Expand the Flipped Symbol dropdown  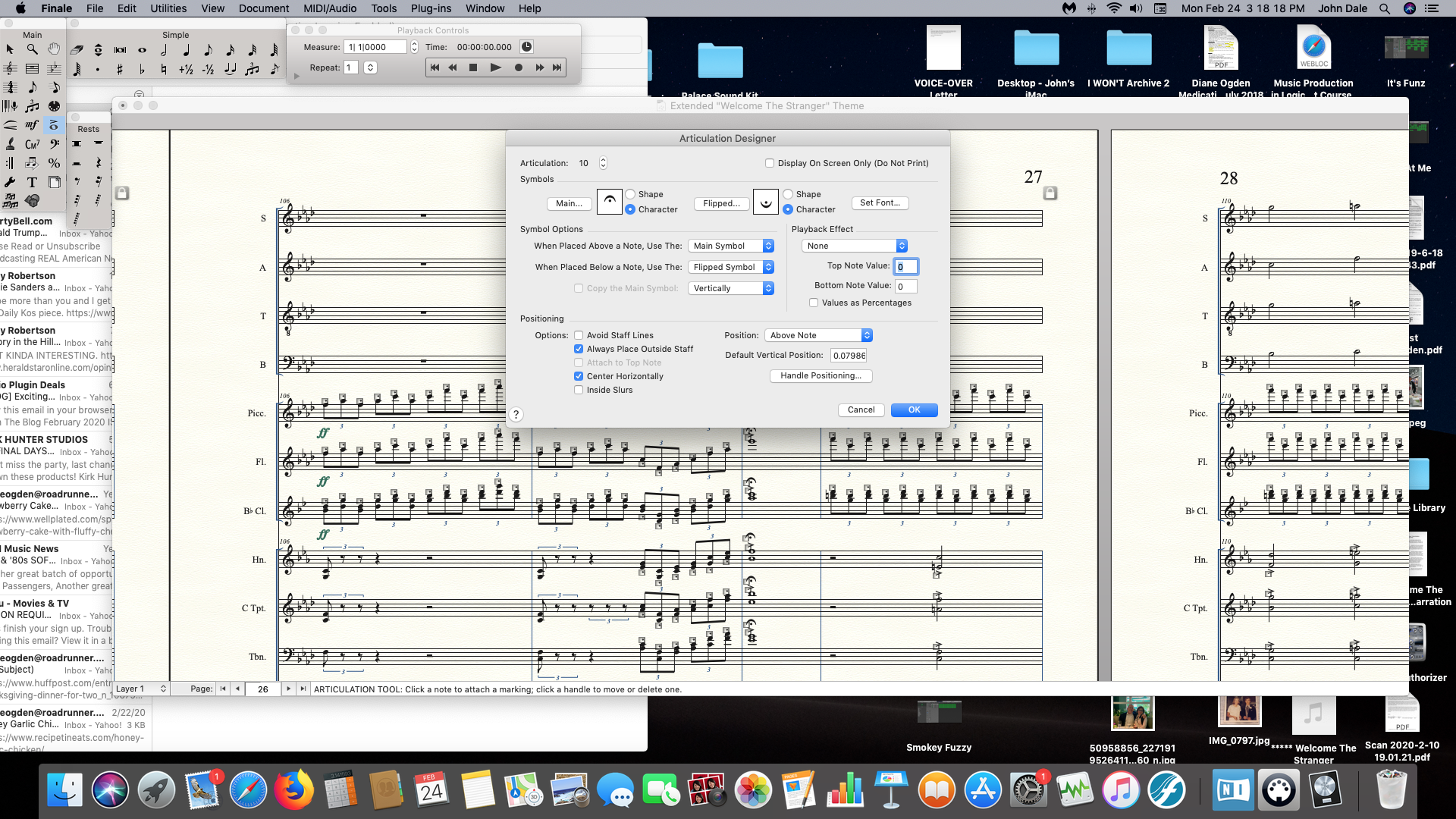click(x=731, y=267)
